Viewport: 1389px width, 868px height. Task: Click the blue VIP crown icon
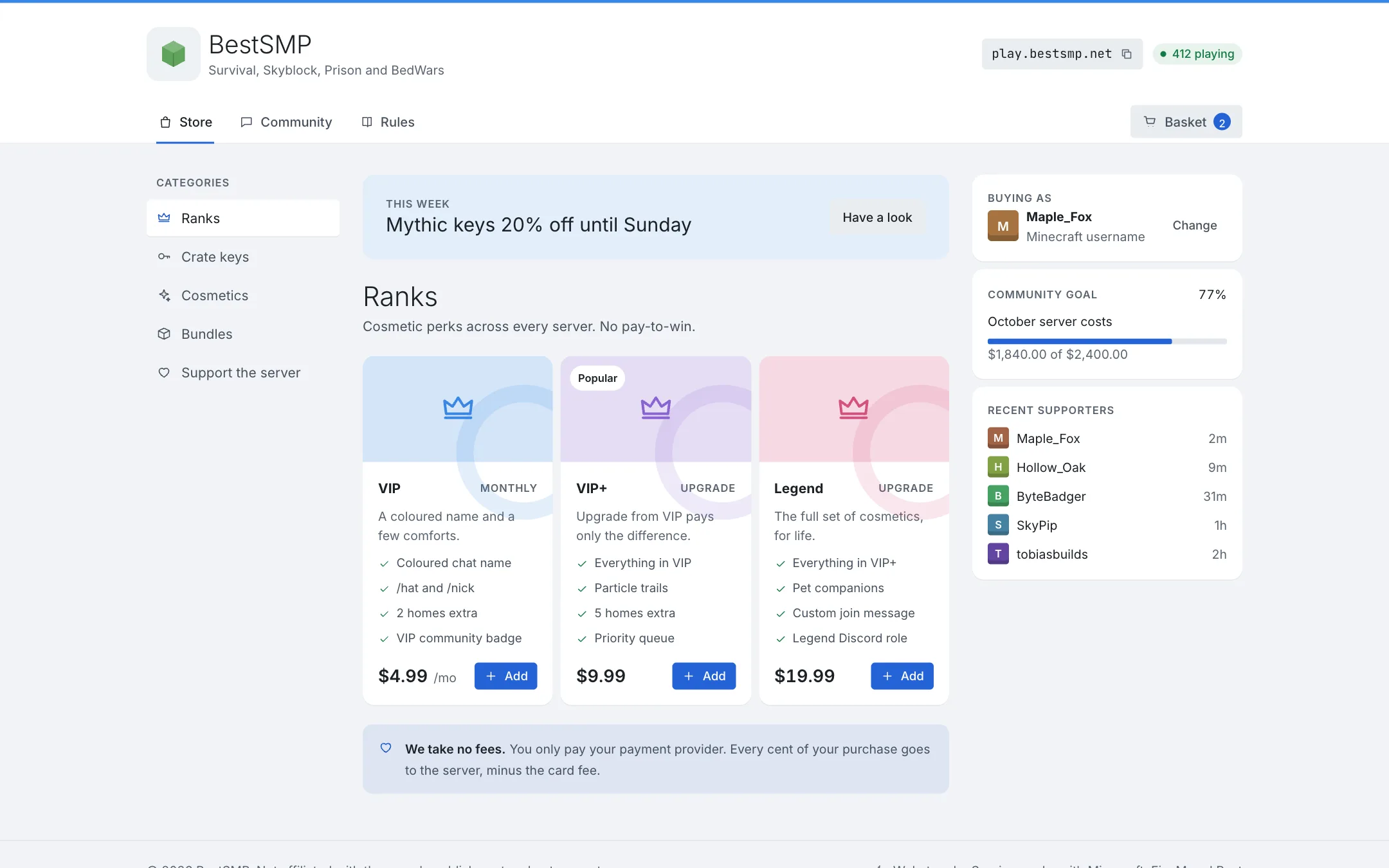click(x=458, y=408)
